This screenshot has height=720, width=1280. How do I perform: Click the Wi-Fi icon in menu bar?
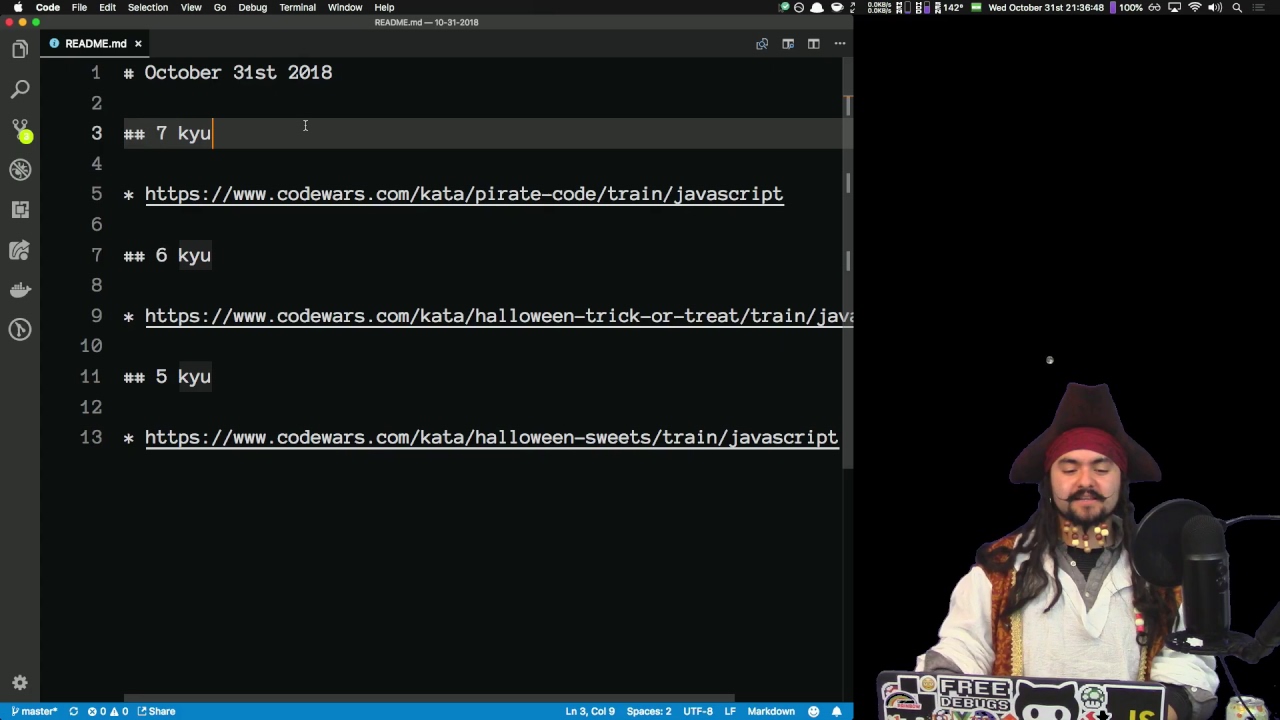(1194, 7)
